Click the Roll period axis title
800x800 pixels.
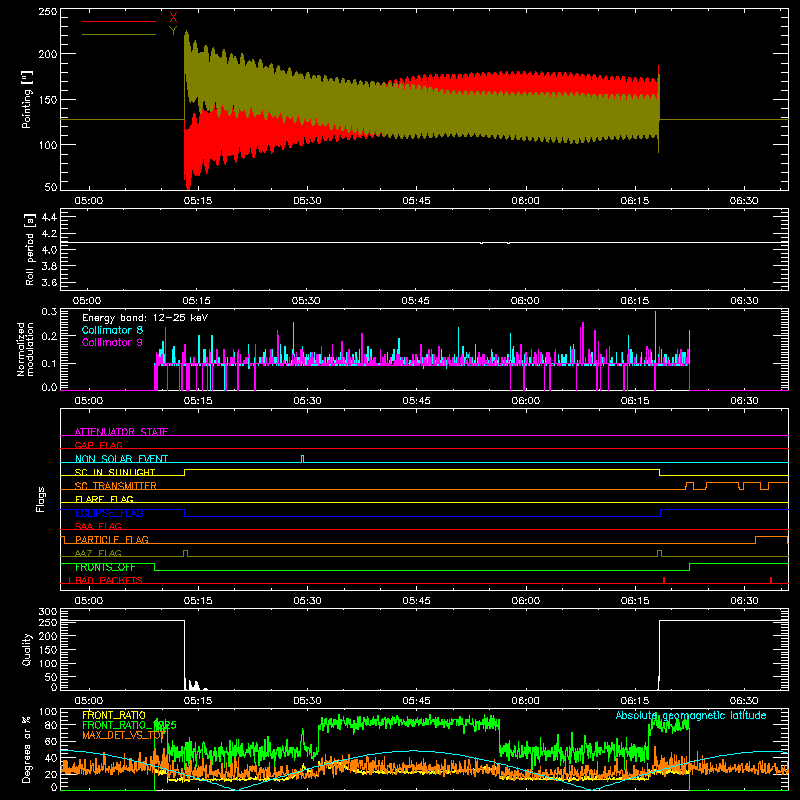(30, 249)
